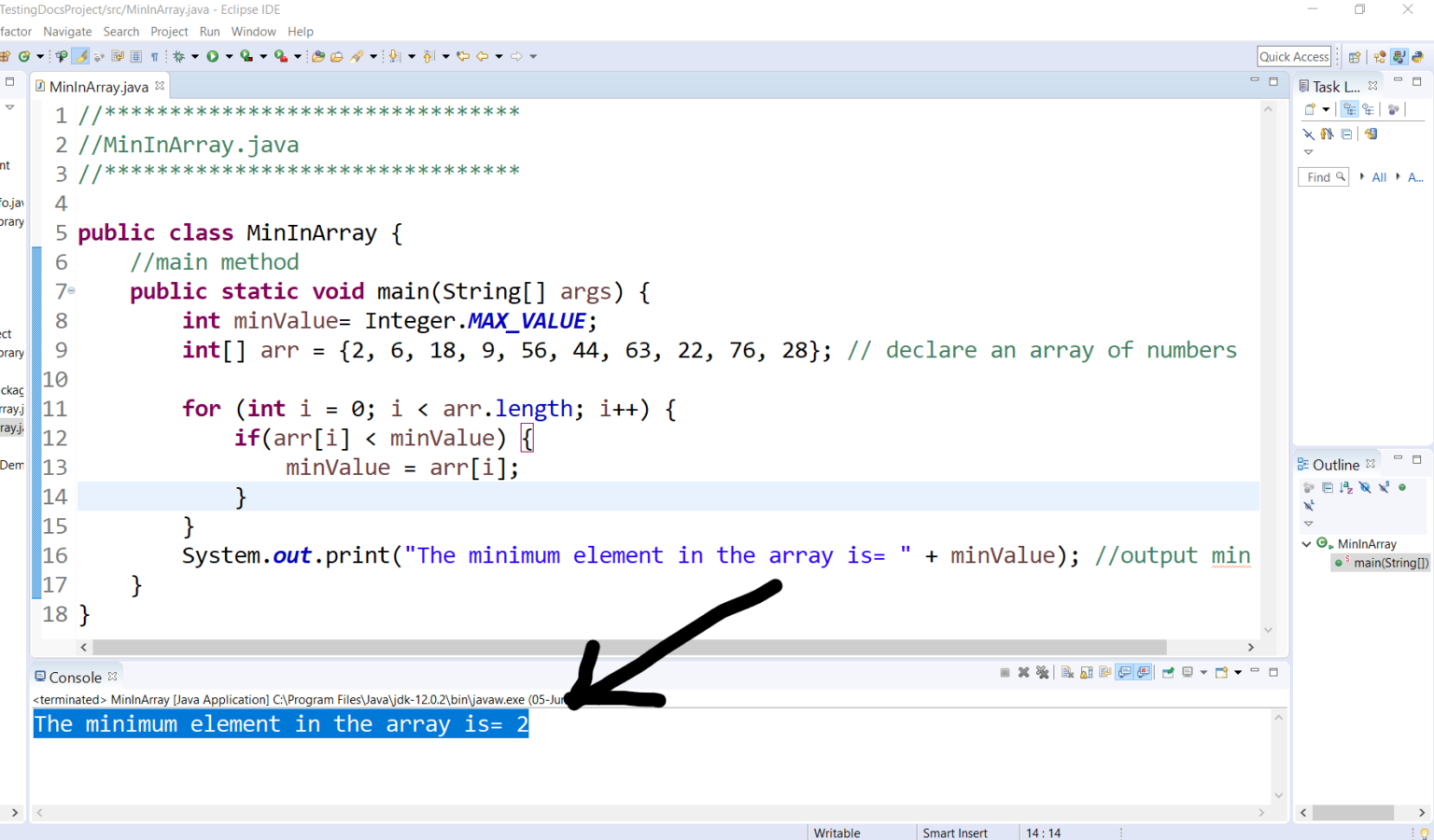This screenshot has height=840, width=1434.
Task: Click the Quick Access search field
Action: (x=1294, y=57)
